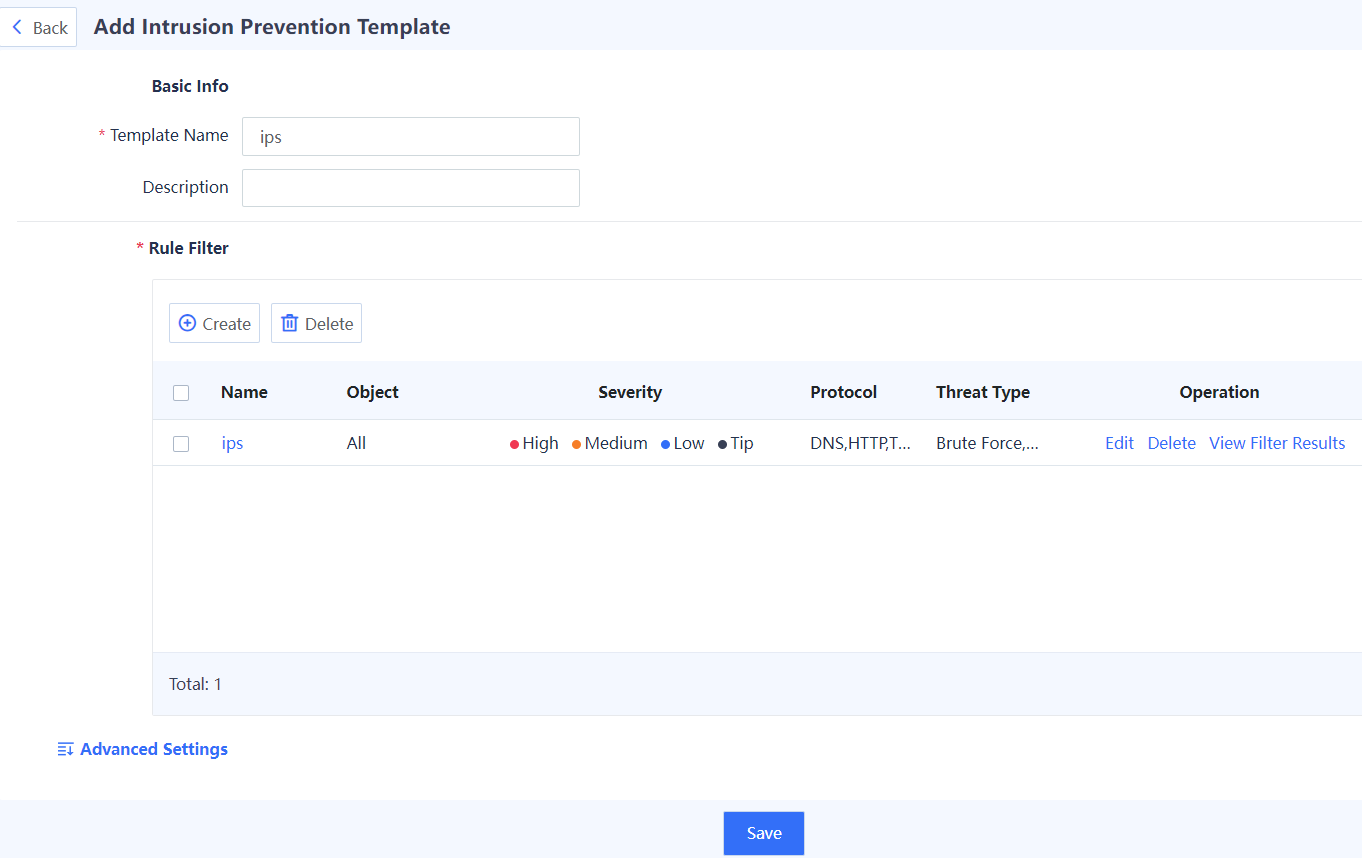Click the 'DNS,HTTP,T...' protocol cell
Image resolution: width=1362 pixels, height=858 pixels.
[x=861, y=443]
